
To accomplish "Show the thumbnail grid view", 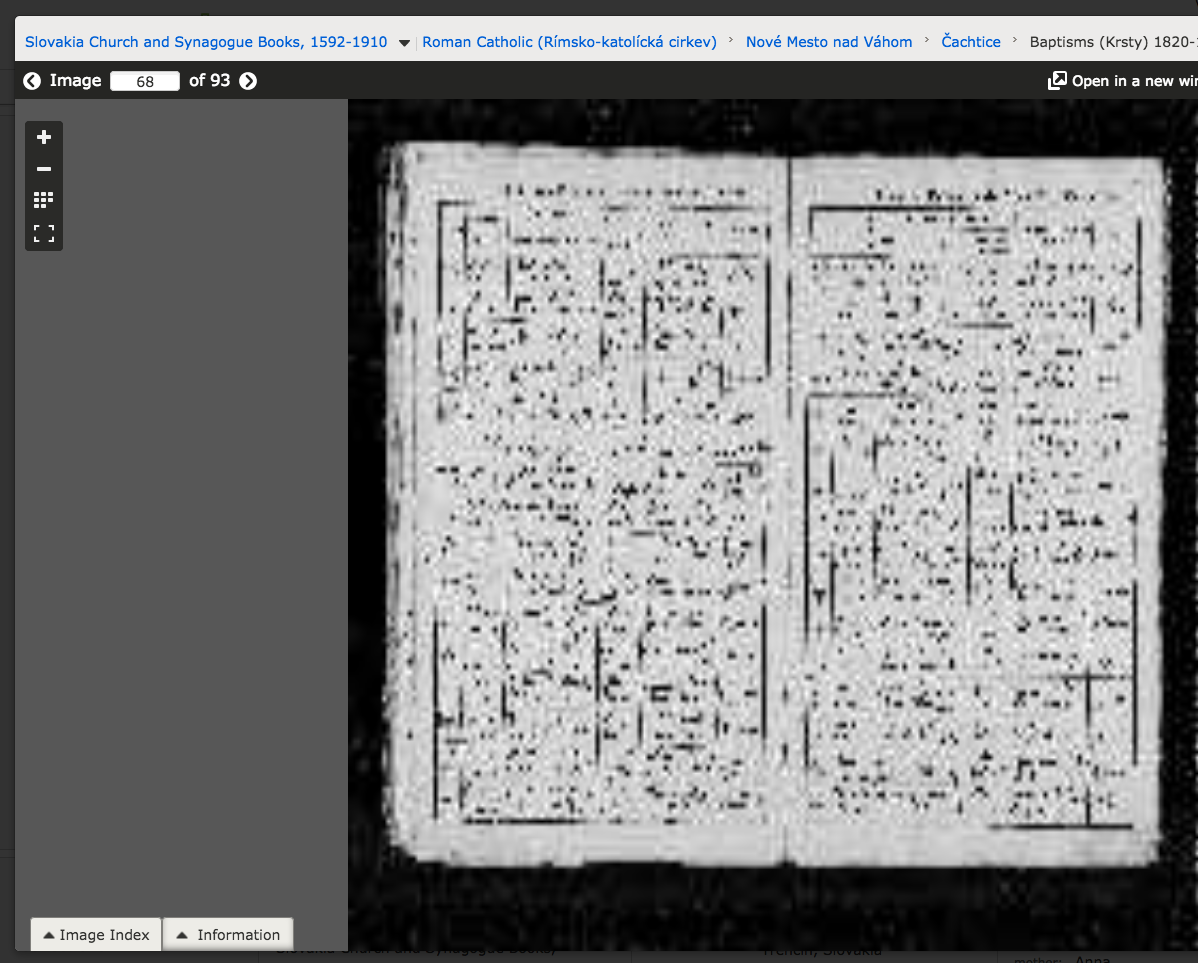I will tap(43, 201).
